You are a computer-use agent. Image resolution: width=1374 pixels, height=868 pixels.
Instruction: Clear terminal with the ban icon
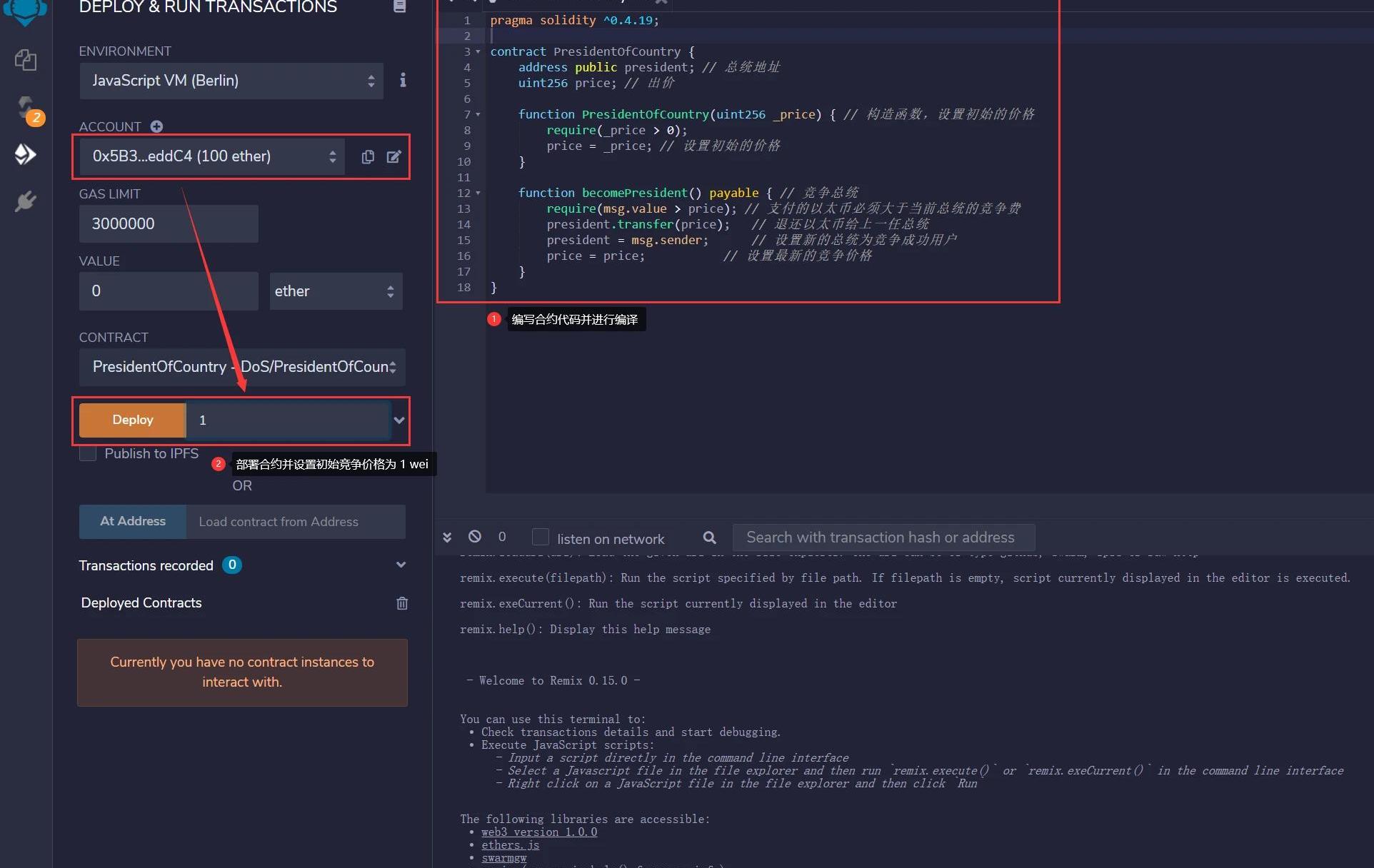pyautogui.click(x=475, y=537)
